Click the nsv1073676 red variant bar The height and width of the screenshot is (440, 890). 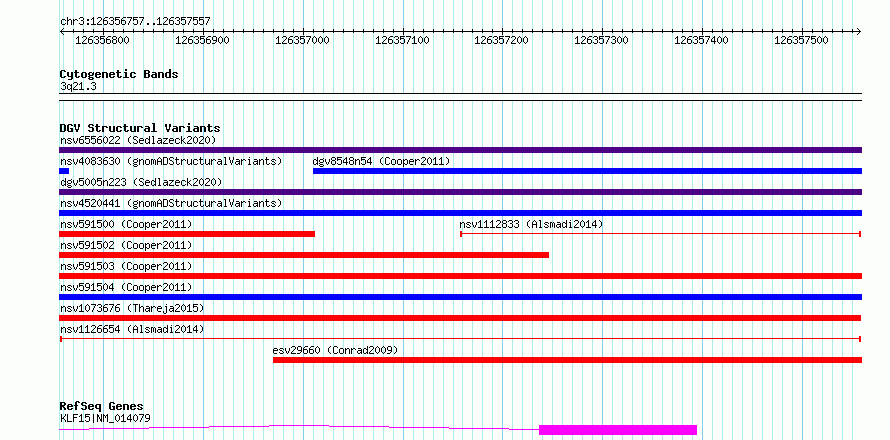coord(460,318)
